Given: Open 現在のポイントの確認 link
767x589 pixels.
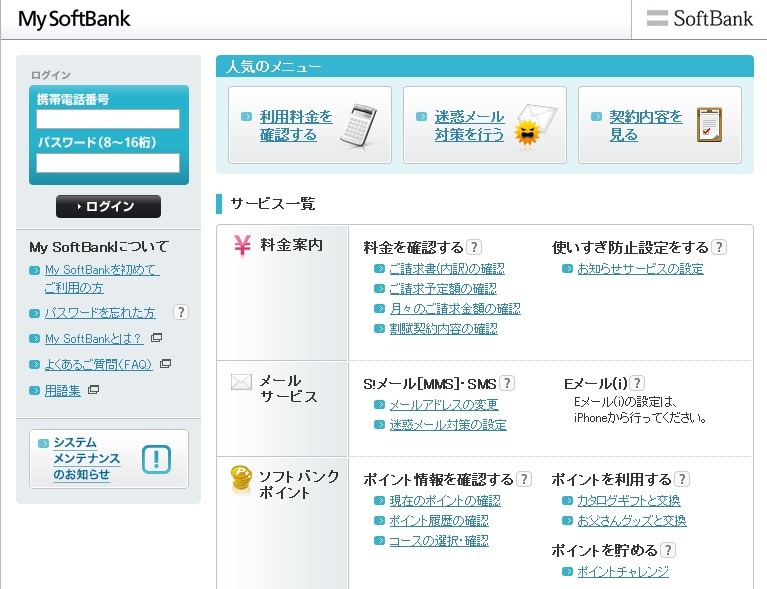Looking at the screenshot, I should 445,500.
